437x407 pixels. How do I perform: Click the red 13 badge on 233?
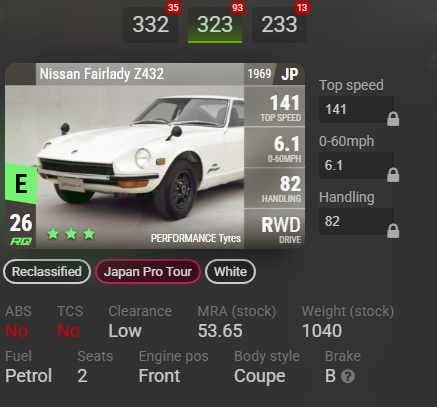tap(302, 7)
